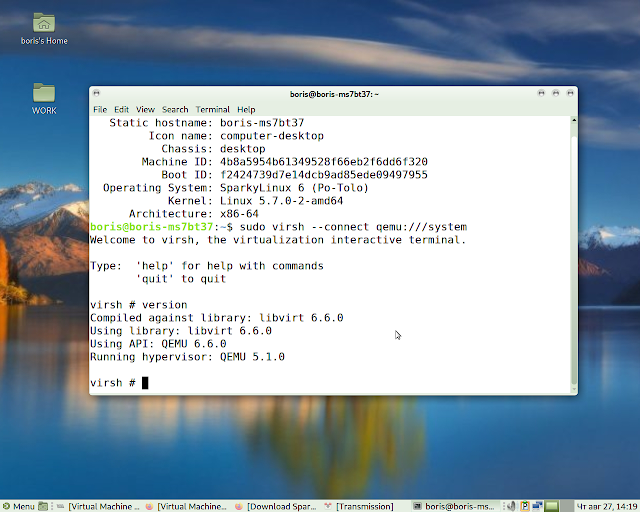The image size is (640, 512).
Task: Click the volume speaker tray icon
Action: [x=511, y=506]
